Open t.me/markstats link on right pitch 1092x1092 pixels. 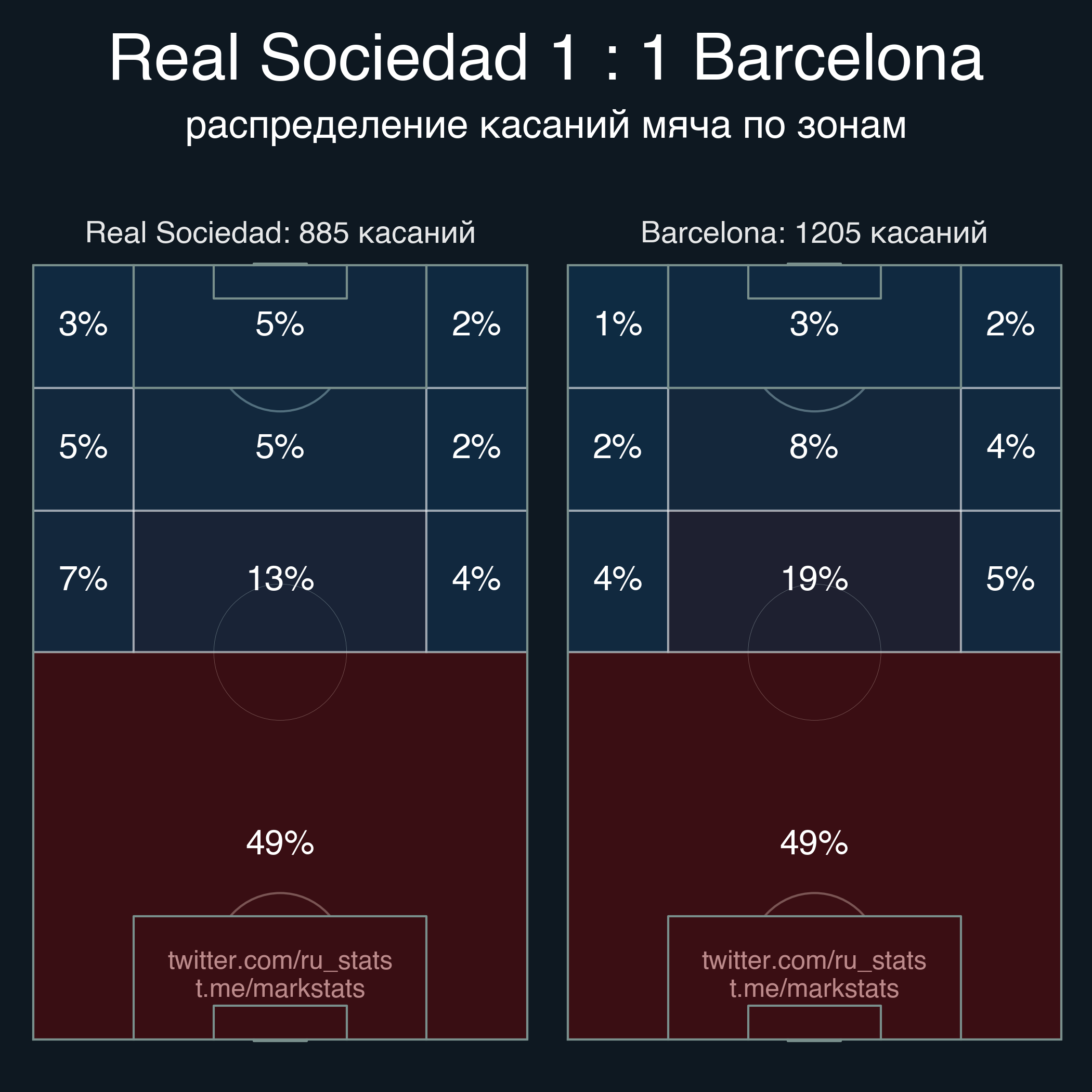814,989
